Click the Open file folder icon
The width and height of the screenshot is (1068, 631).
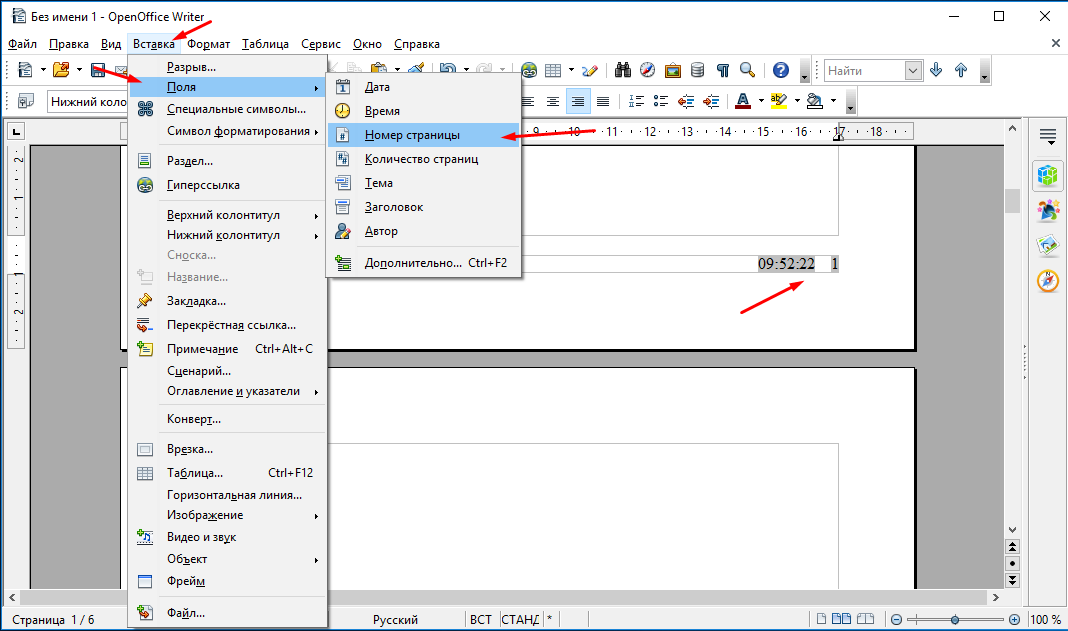point(61,70)
